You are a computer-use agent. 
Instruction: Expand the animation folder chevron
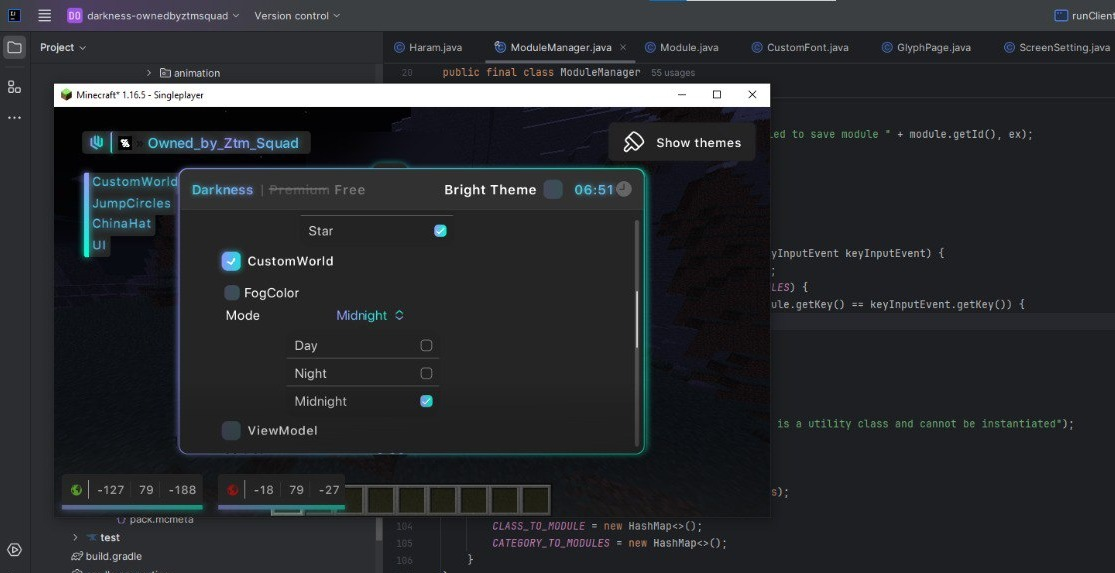(149, 73)
